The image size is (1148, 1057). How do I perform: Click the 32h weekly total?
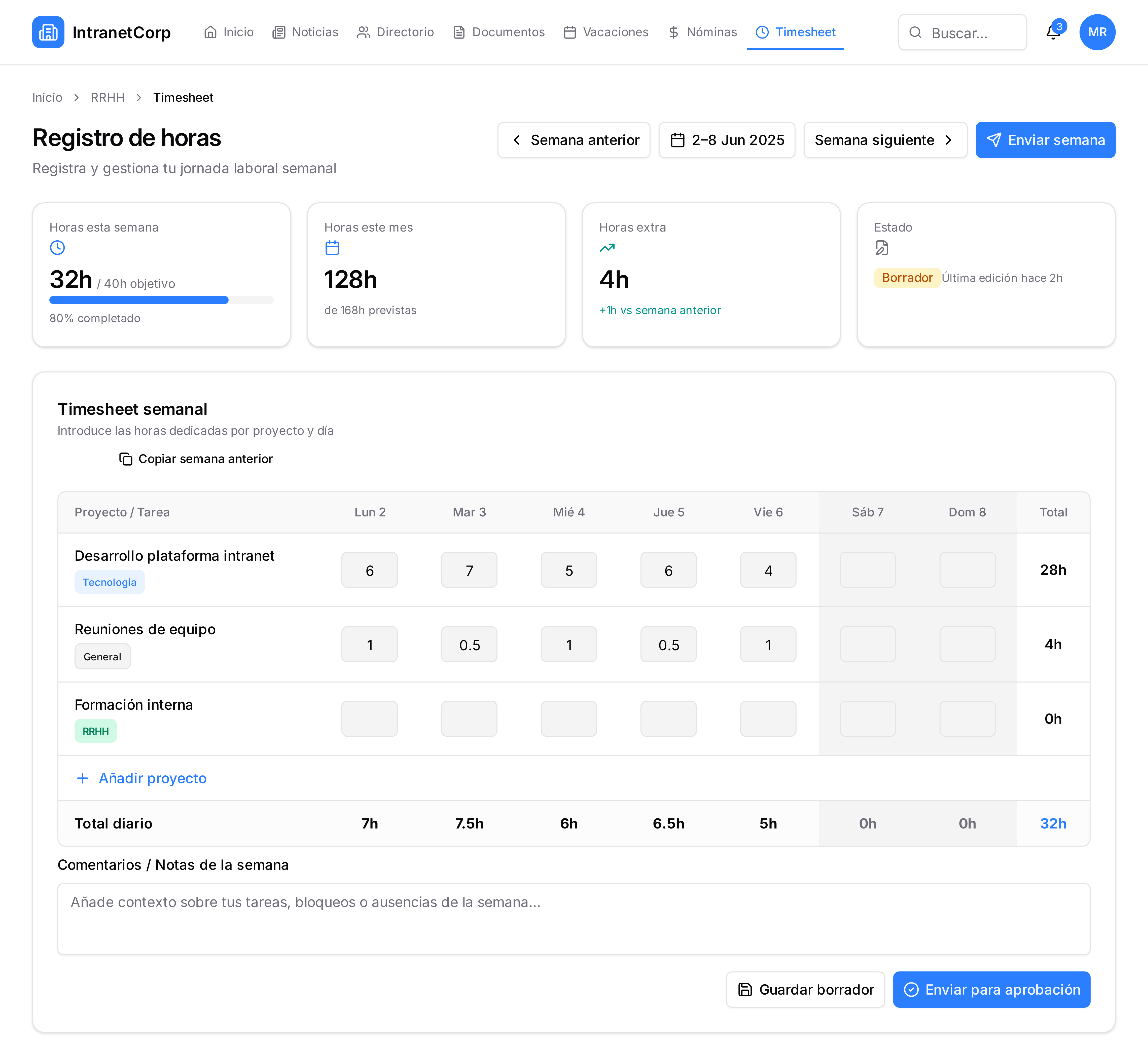[x=1053, y=824]
